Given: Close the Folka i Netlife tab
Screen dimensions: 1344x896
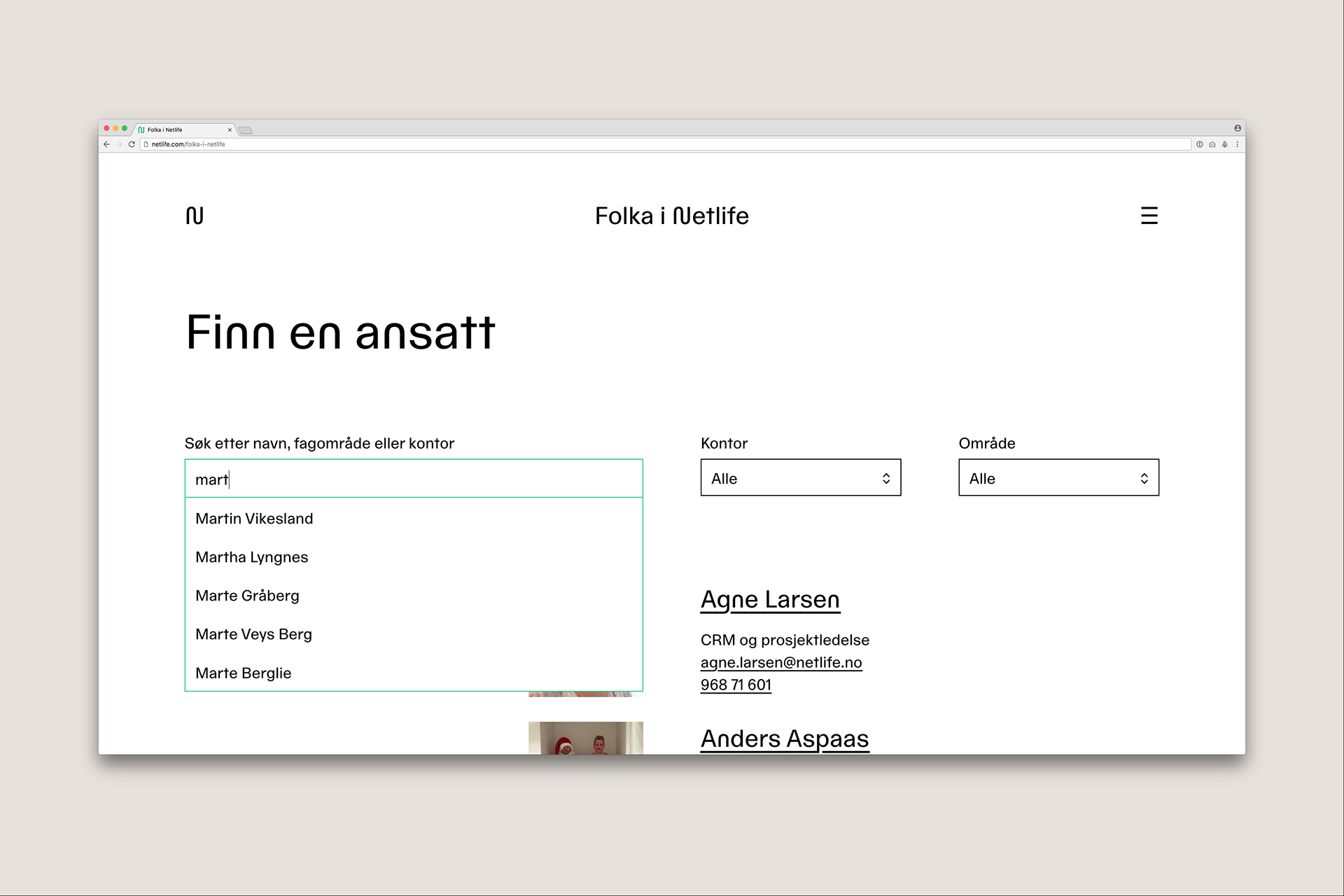Looking at the screenshot, I should click(230, 129).
